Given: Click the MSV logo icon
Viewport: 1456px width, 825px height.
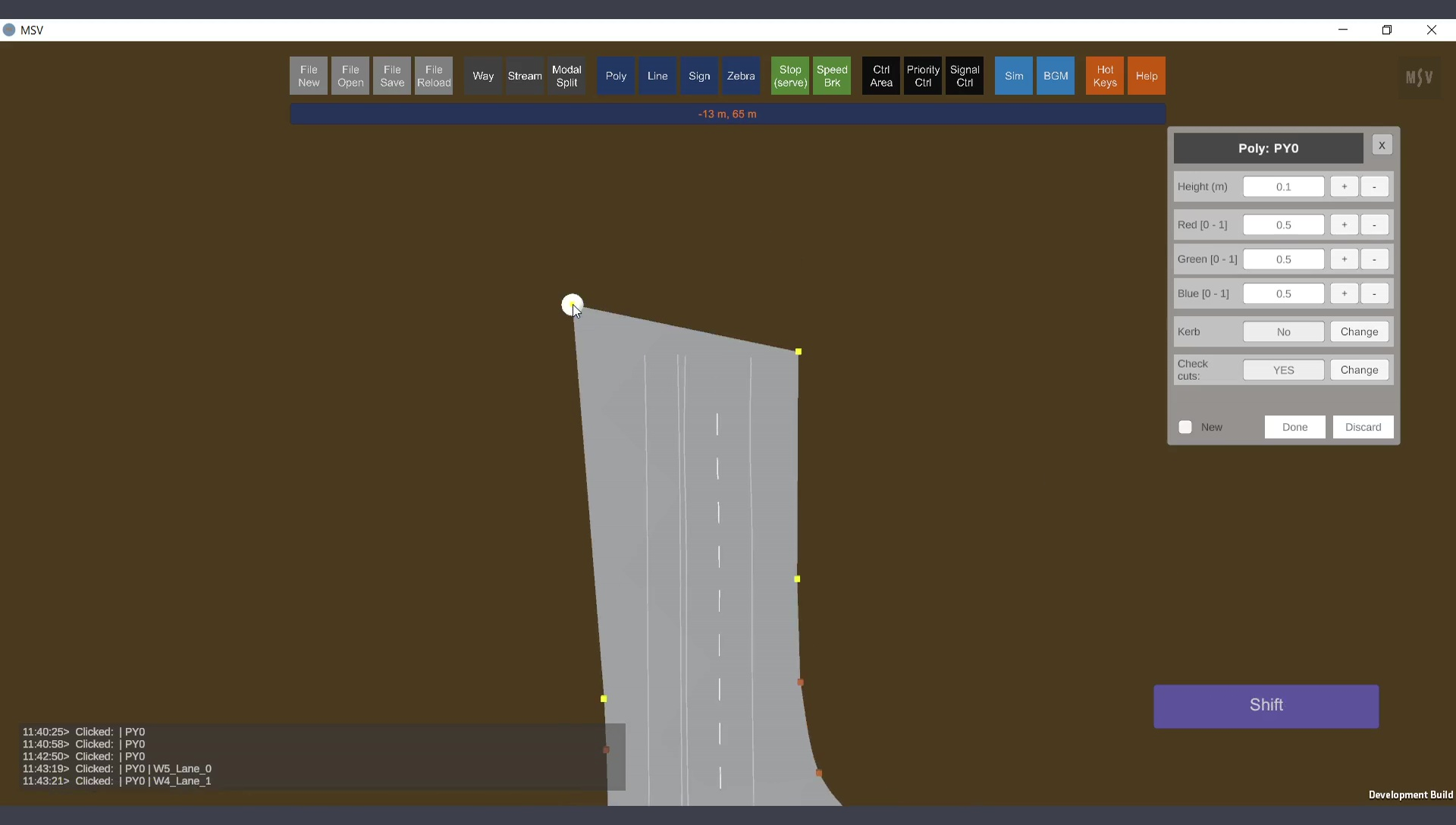Looking at the screenshot, I should (1419, 77).
